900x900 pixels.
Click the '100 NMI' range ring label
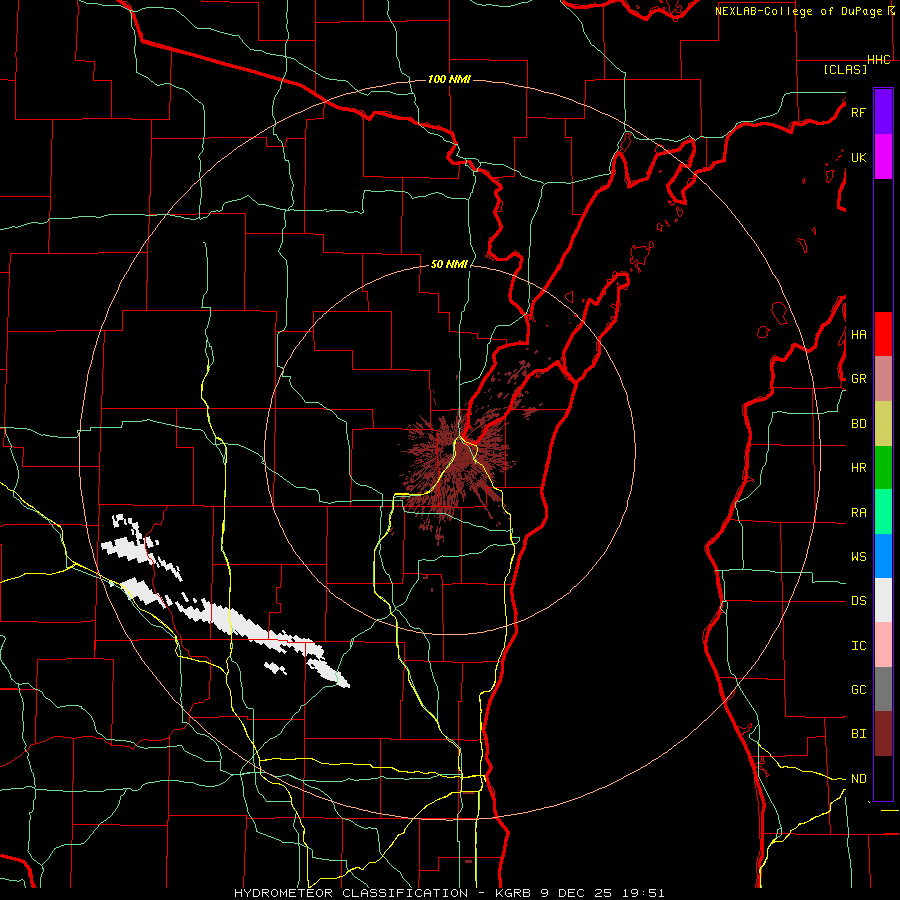[x=449, y=79]
